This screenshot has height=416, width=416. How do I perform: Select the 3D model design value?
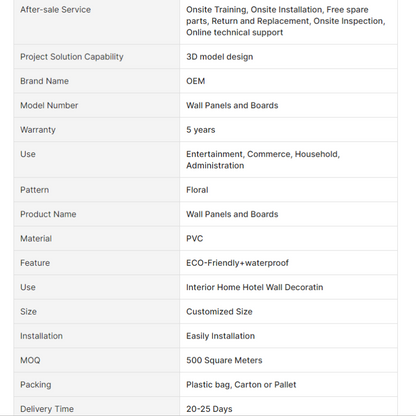[219, 57]
